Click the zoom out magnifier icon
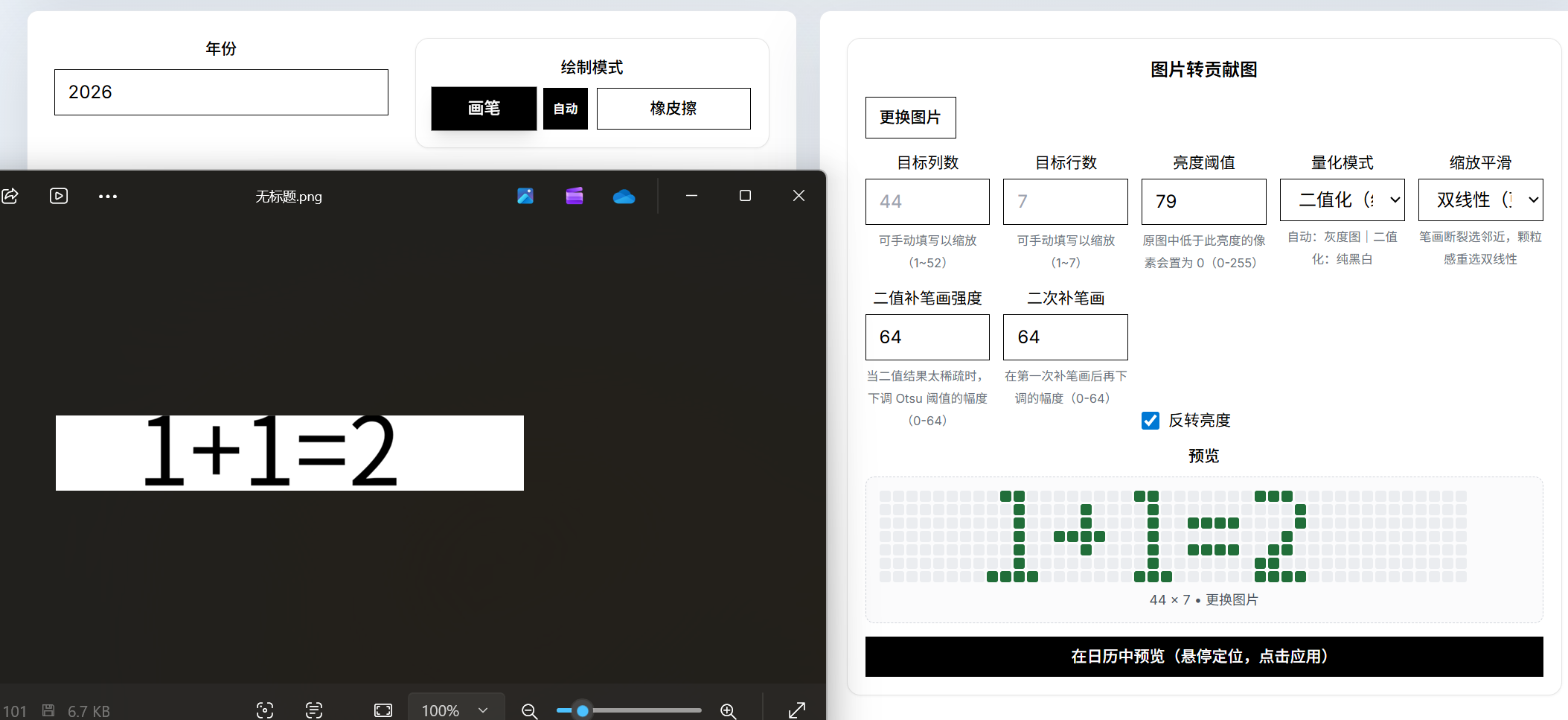This screenshot has height=720, width=1568. pos(529,711)
